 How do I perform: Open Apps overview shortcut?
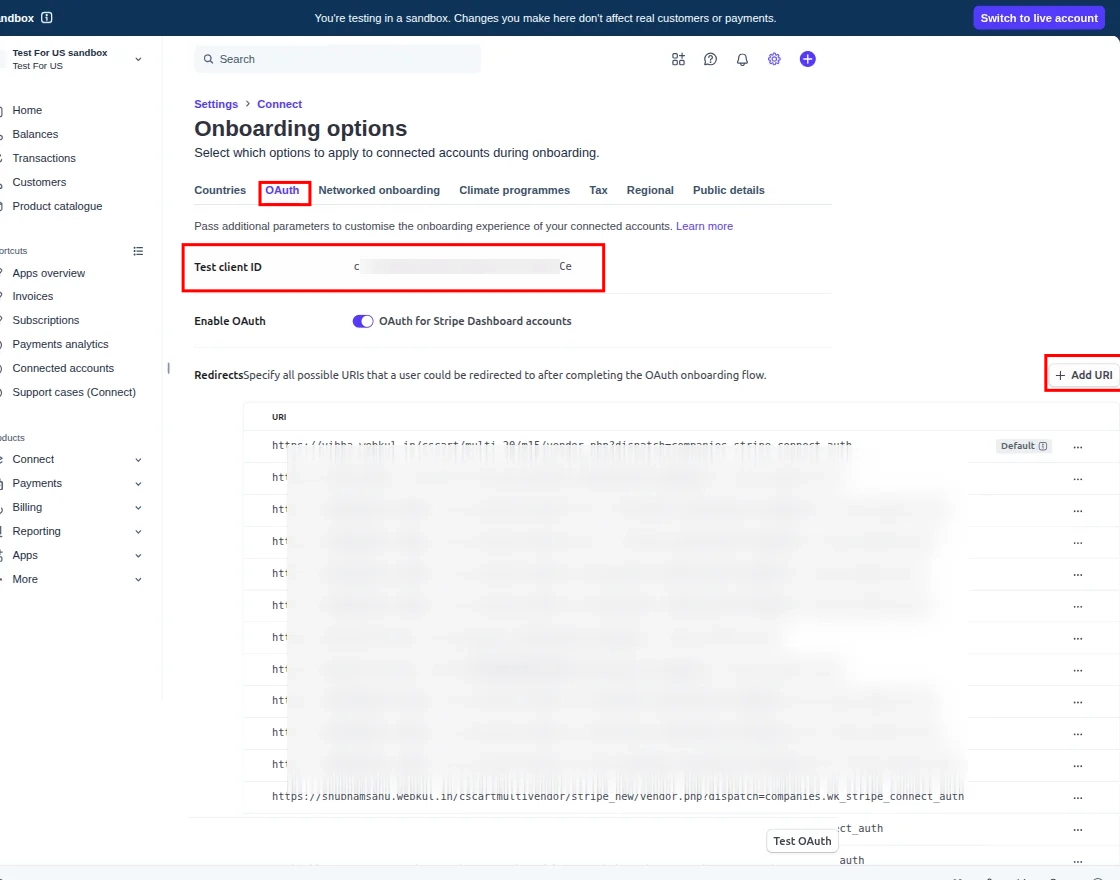click(49, 273)
